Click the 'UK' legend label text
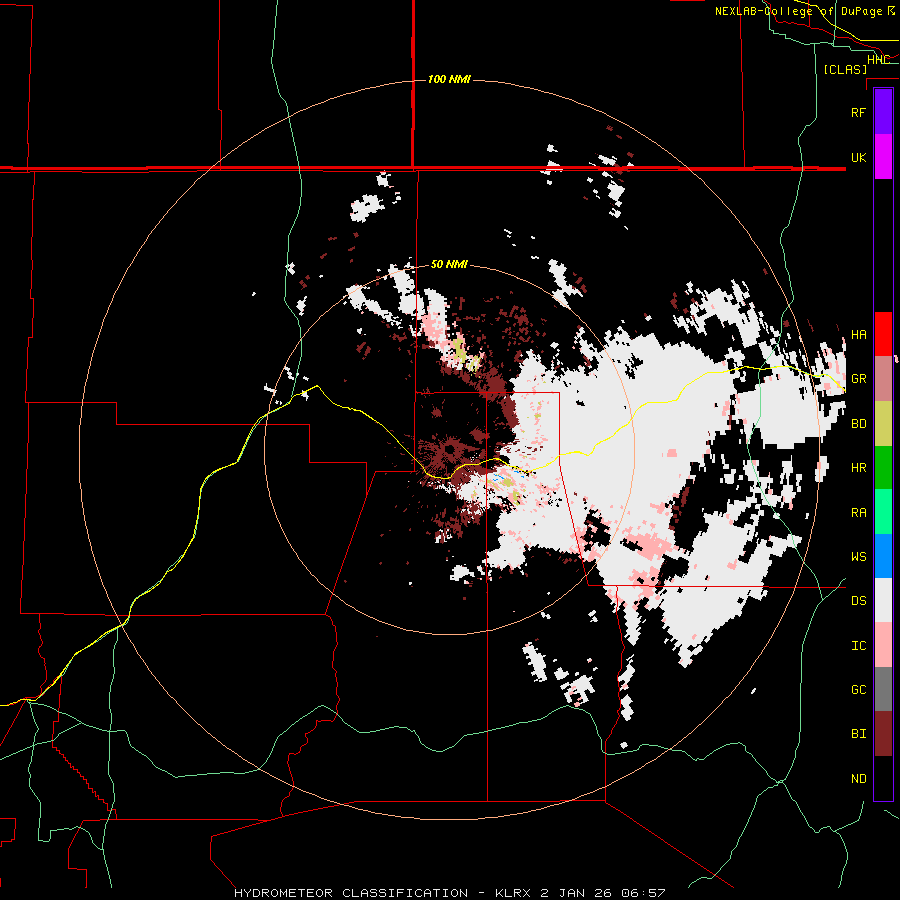Image resolution: width=900 pixels, height=900 pixels. click(858, 157)
